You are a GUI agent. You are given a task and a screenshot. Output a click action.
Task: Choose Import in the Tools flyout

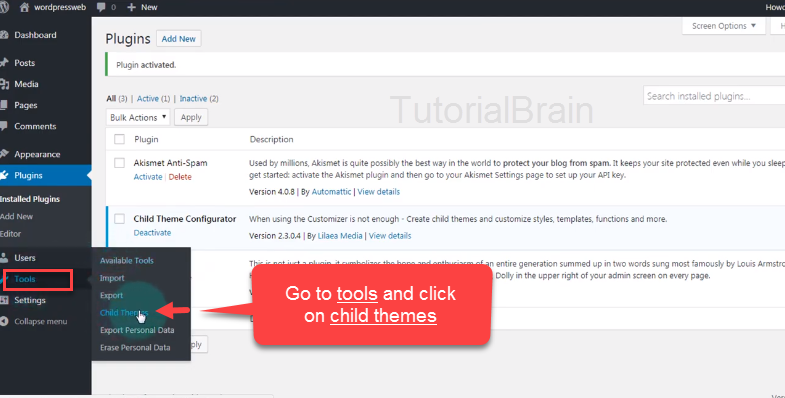pos(112,278)
